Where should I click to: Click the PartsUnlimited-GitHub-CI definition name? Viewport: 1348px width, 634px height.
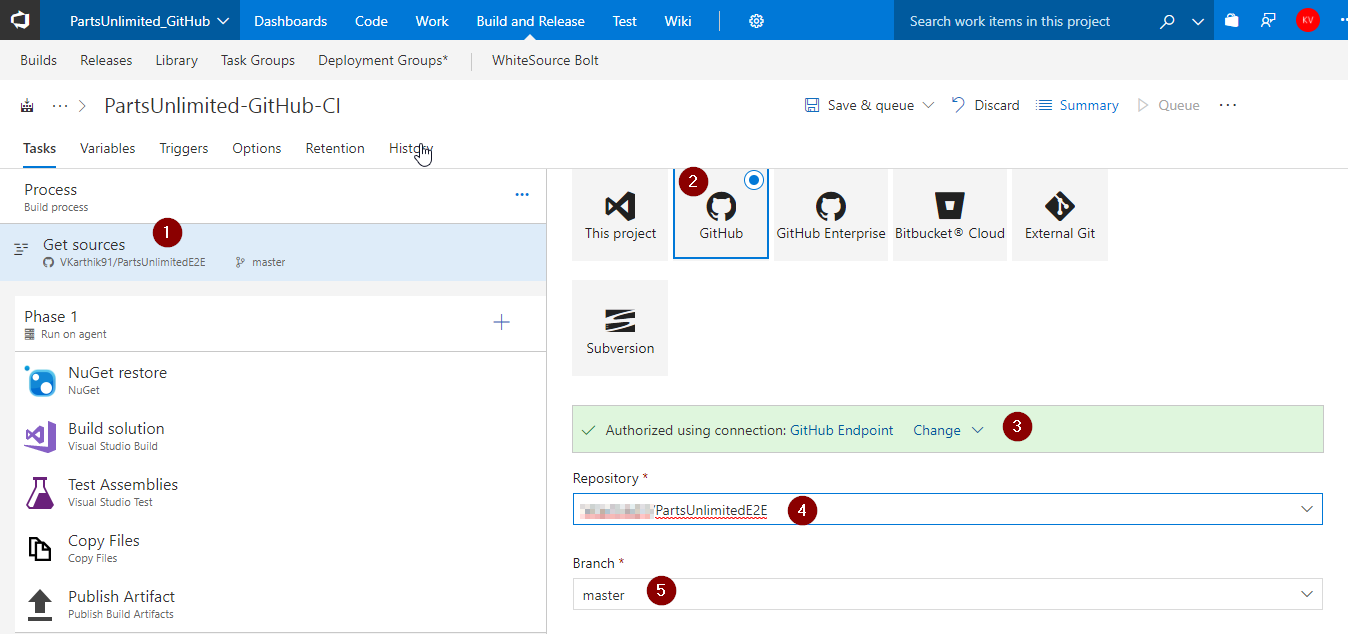(x=223, y=105)
